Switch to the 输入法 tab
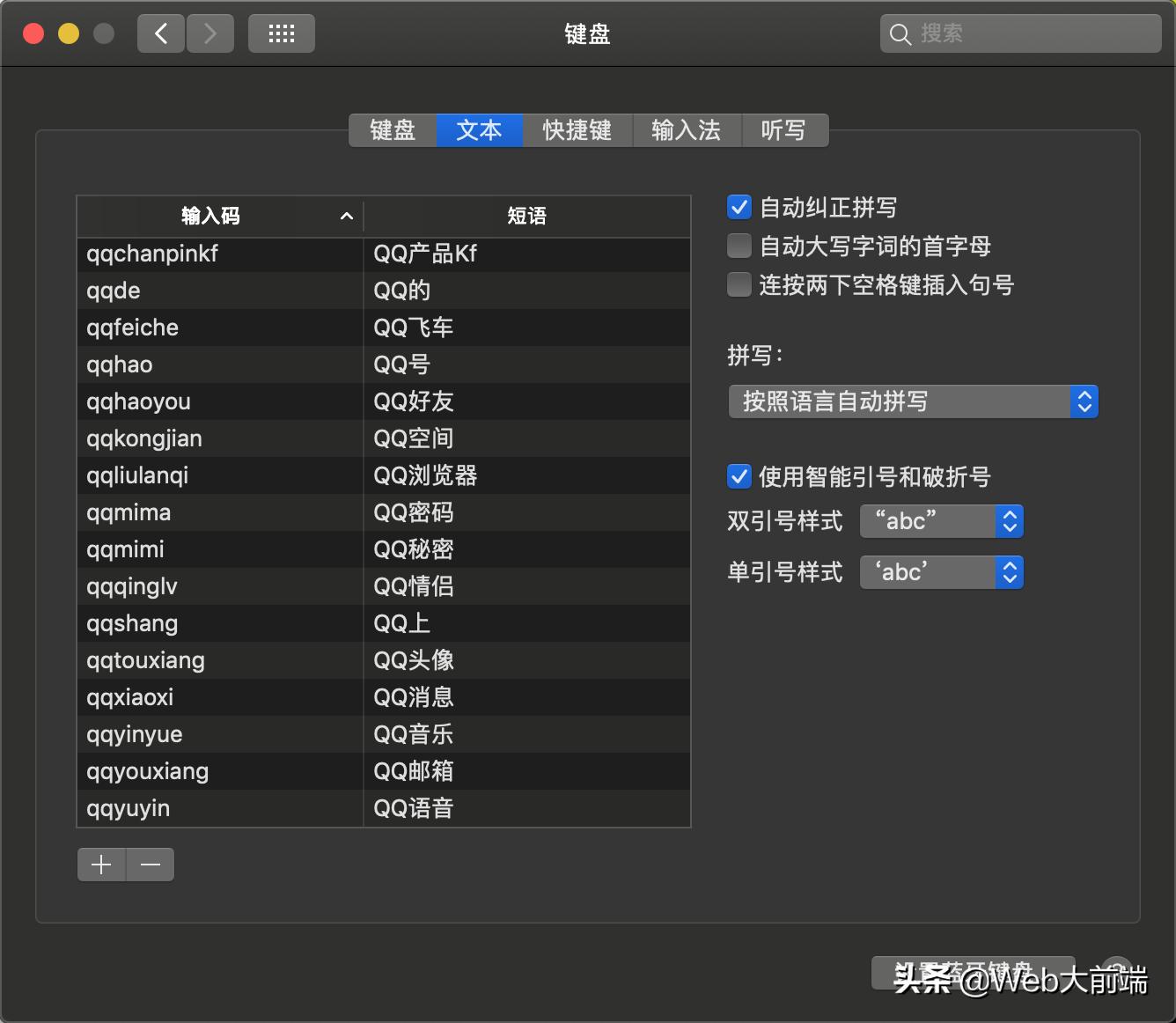Image resolution: width=1176 pixels, height=1023 pixels. point(687,130)
